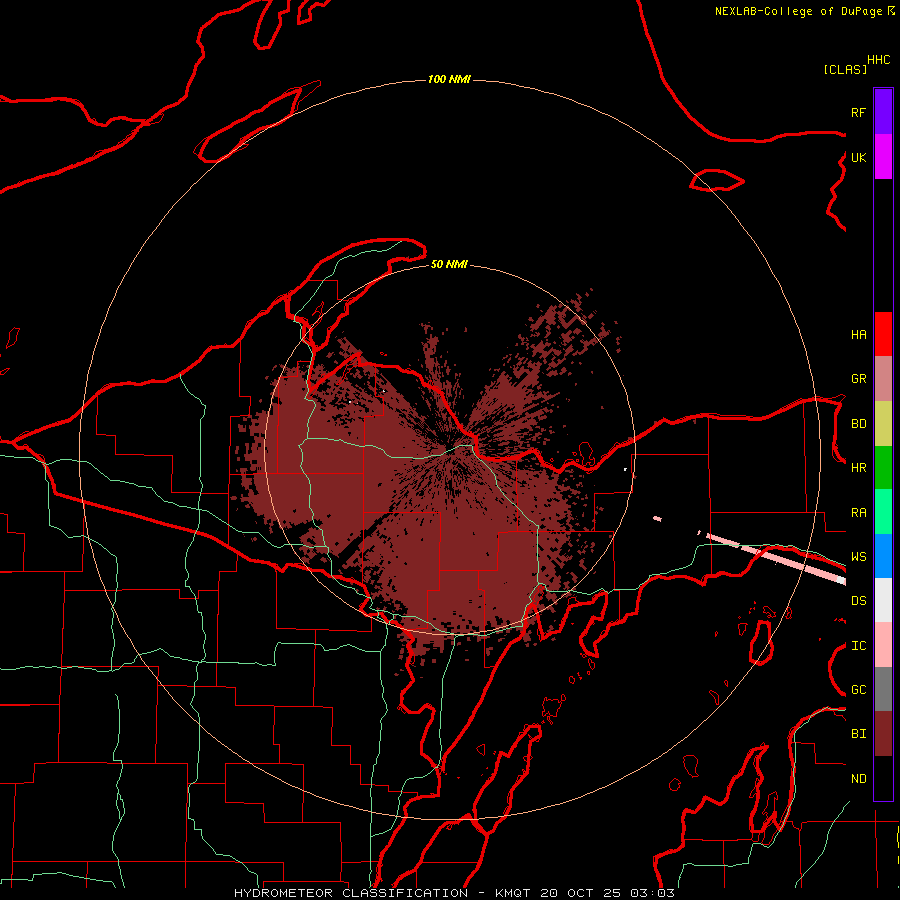Click the HA red legend swatch
The image size is (900, 900).
point(883,334)
